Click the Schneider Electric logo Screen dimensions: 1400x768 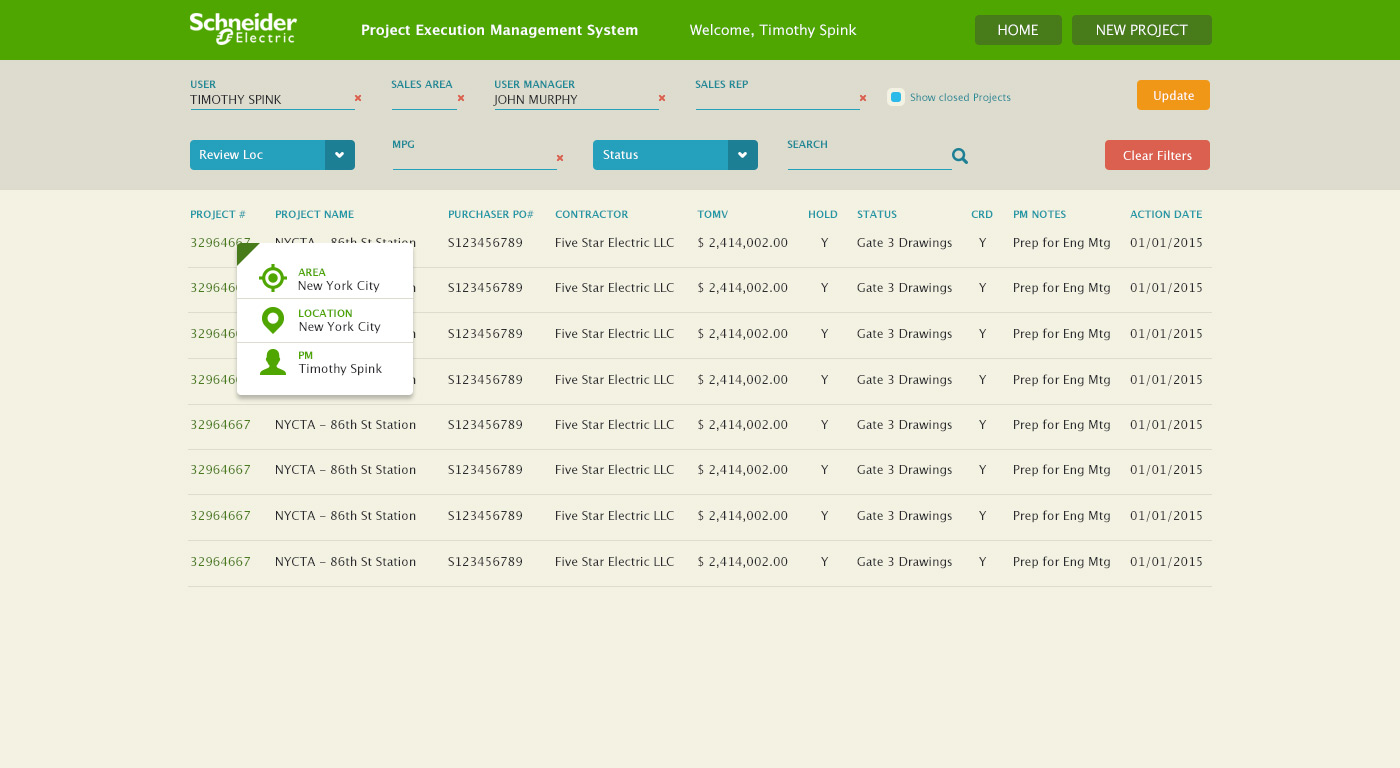[242, 29]
